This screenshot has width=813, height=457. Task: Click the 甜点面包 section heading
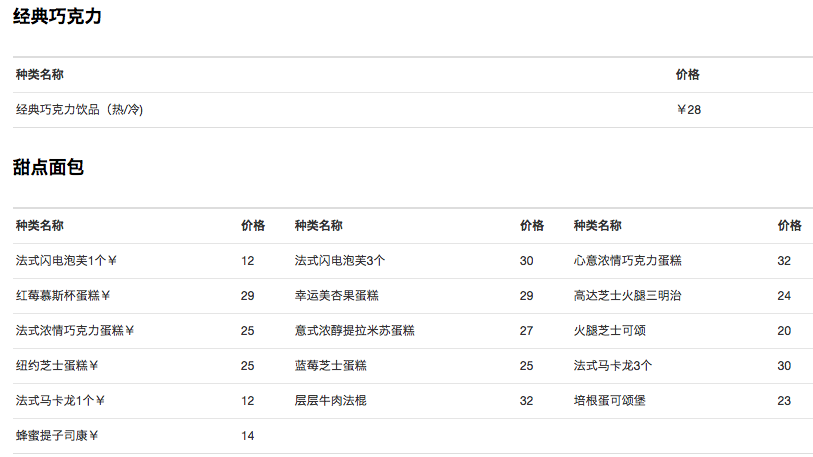click(x=48, y=167)
